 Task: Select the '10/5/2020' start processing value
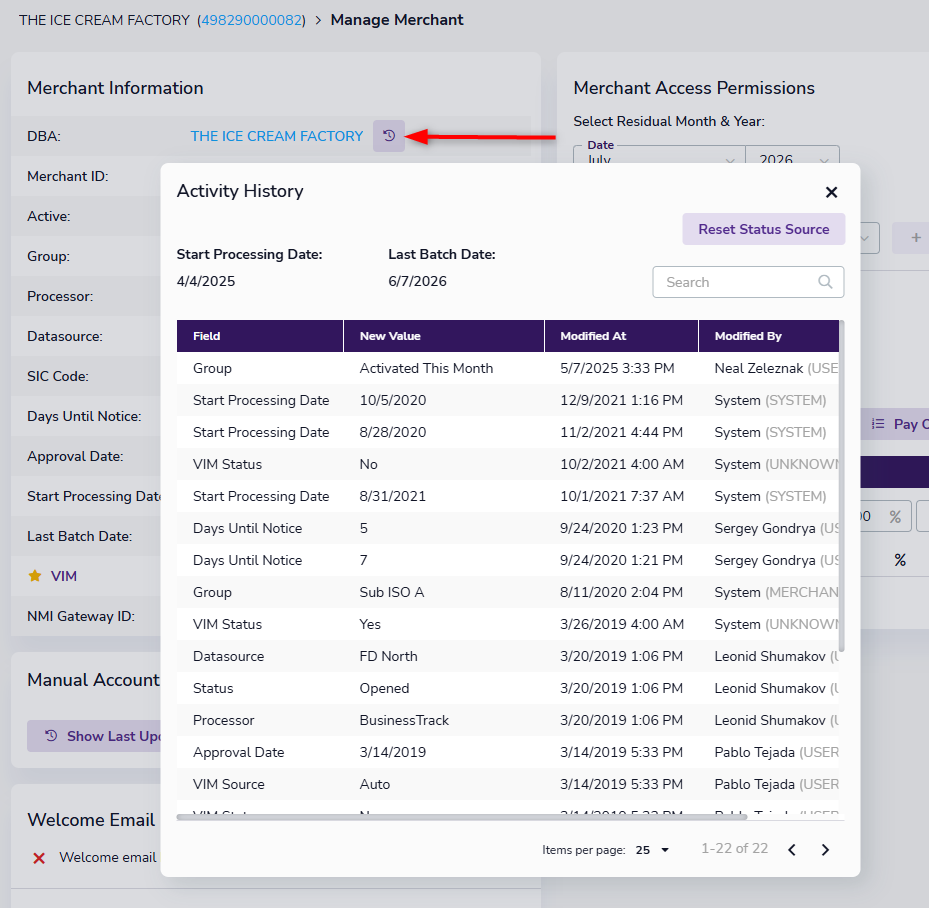point(393,400)
